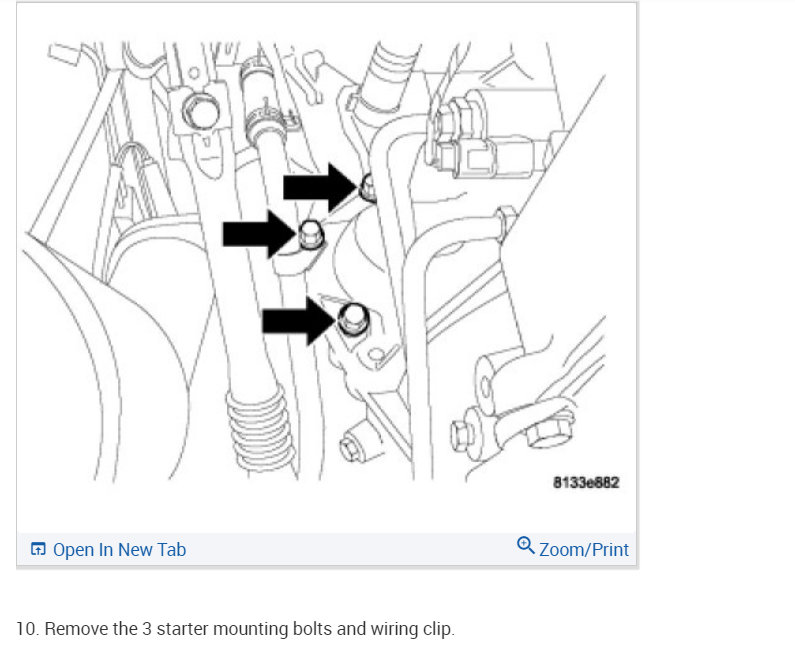Click the middle black arrow in diagram
The image size is (795, 666).
tap(259, 235)
